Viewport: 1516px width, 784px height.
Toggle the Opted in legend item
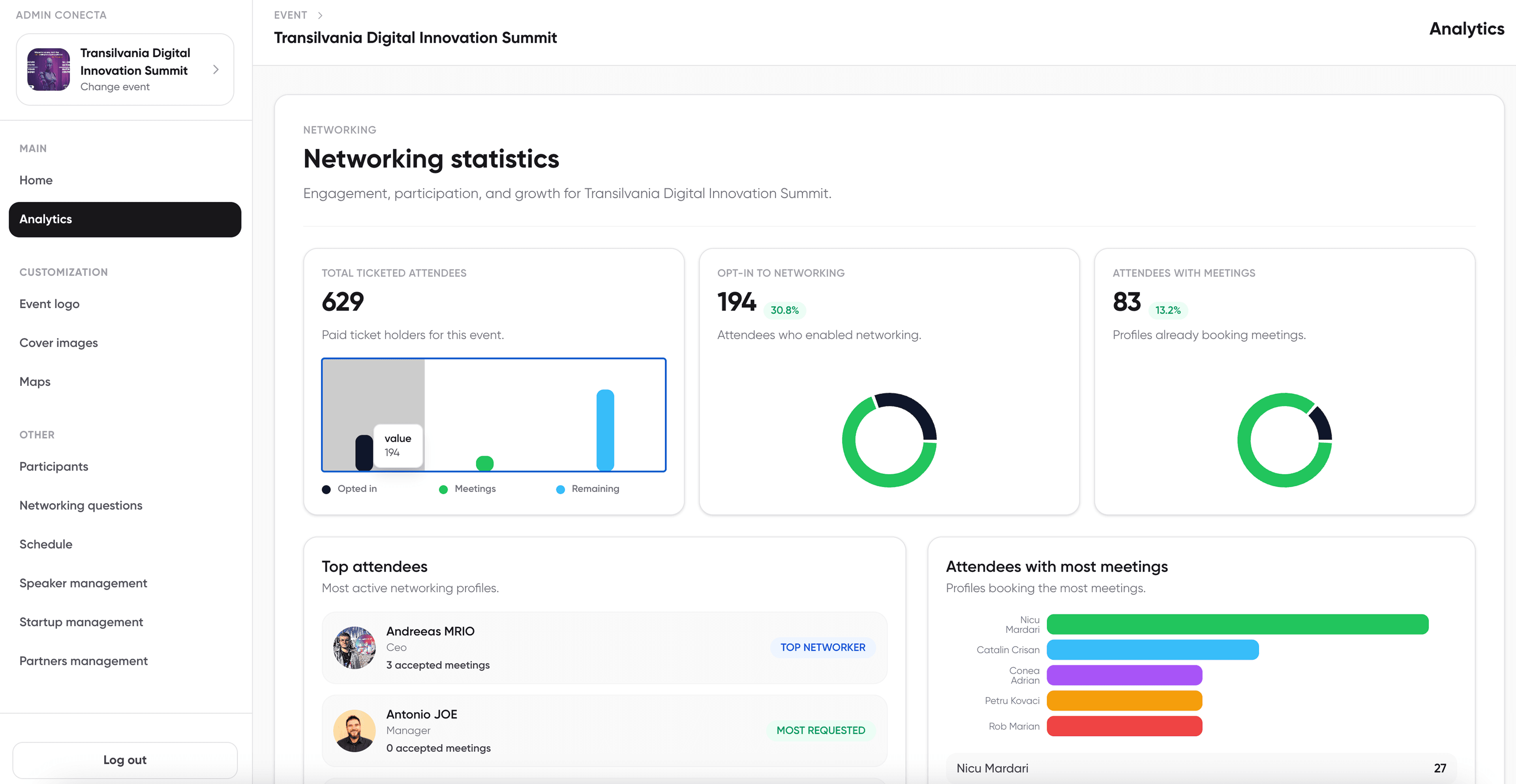[x=349, y=488]
